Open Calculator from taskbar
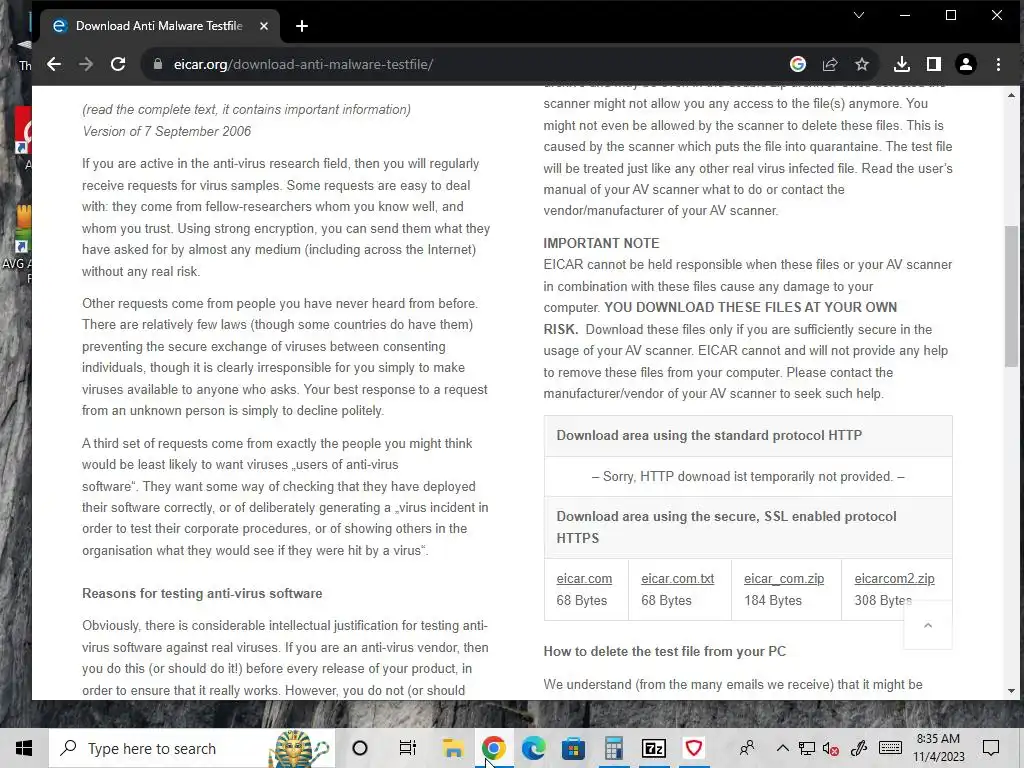 [x=614, y=748]
